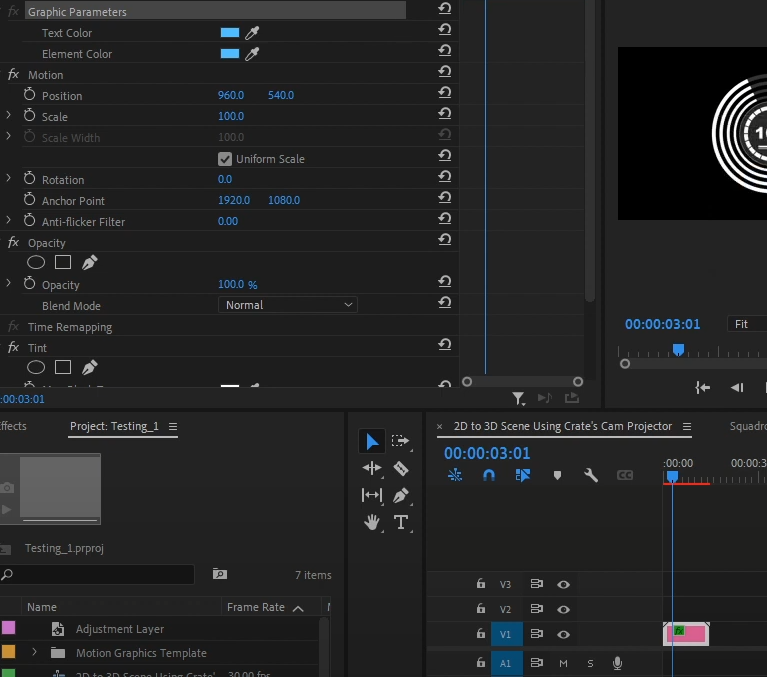Toggle snap in timeline magnet icon
The width and height of the screenshot is (767, 677).
pyautogui.click(x=489, y=475)
